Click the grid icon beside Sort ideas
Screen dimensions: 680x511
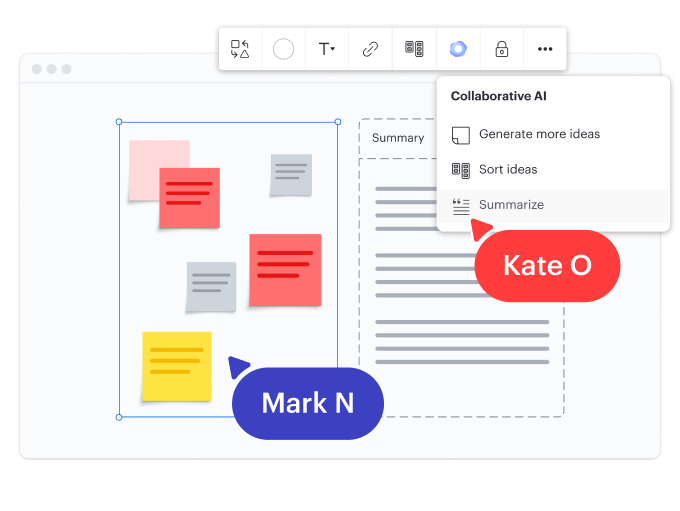point(461,170)
